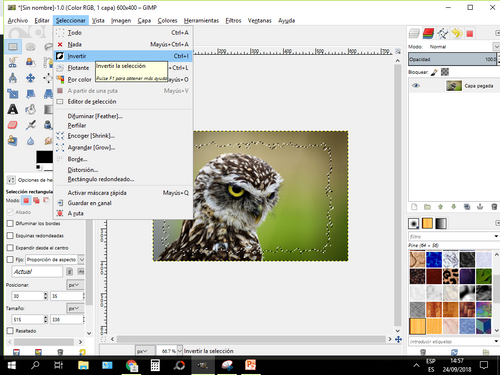Select the Clone stamp tool

[13, 141]
